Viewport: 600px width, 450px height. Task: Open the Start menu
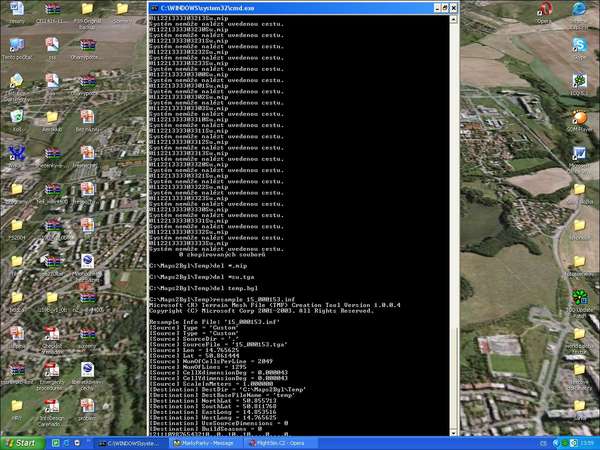[21, 443]
